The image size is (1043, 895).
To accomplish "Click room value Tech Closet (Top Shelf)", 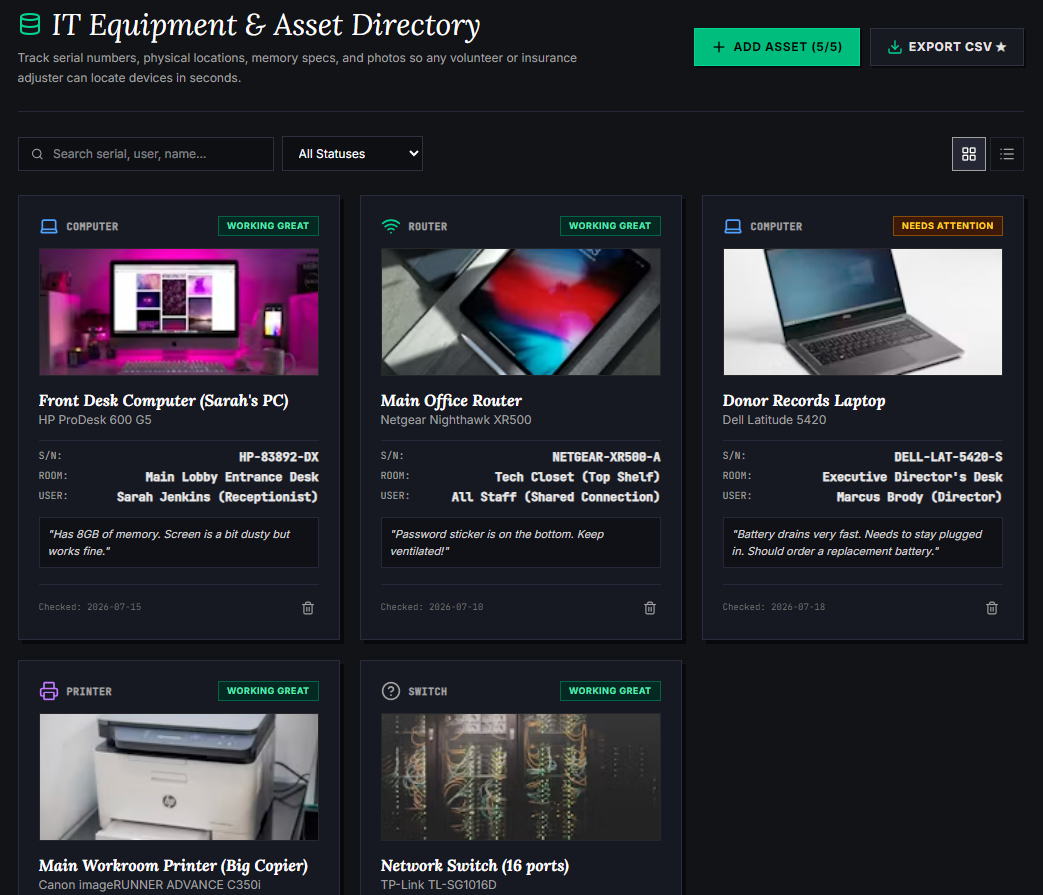I will (577, 477).
